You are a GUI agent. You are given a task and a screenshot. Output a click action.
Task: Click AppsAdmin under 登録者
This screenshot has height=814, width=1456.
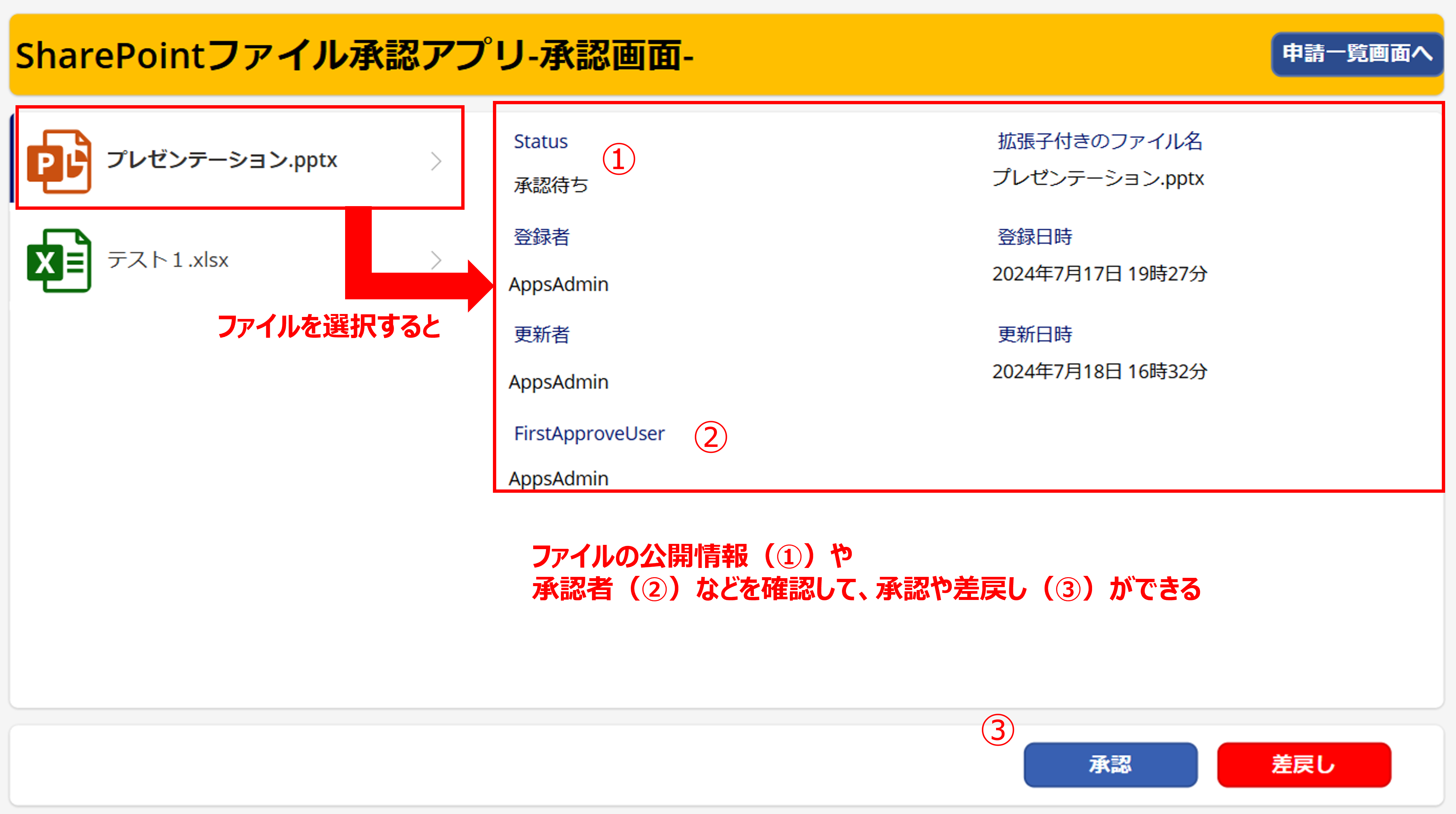point(559,284)
